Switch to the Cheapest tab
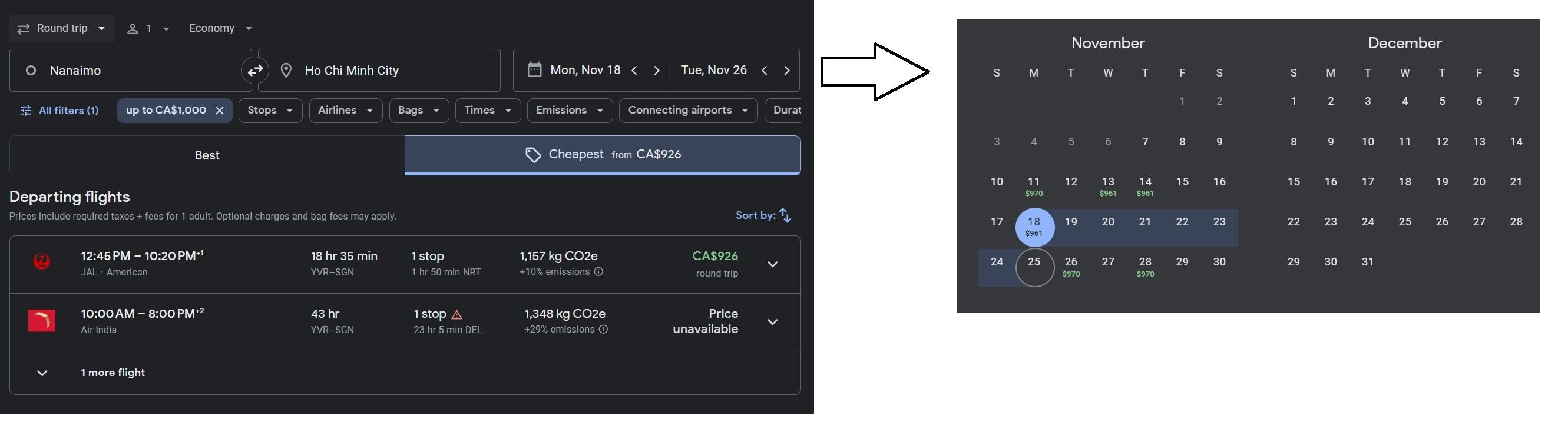1568x432 pixels. pyautogui.click(x=603, y=155)
